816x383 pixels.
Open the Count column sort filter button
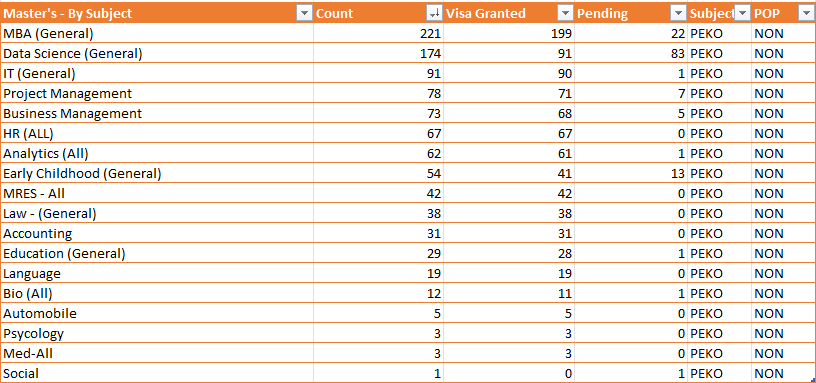coord(434,13)
